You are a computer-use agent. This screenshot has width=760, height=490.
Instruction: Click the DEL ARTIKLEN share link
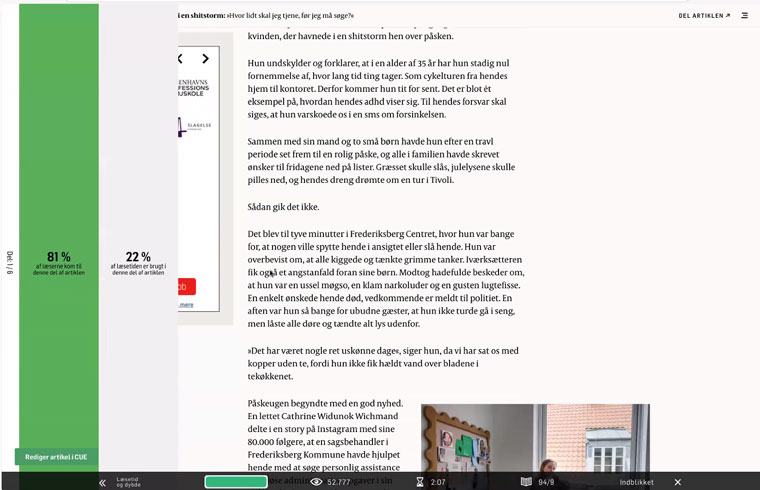click(704, 16)
